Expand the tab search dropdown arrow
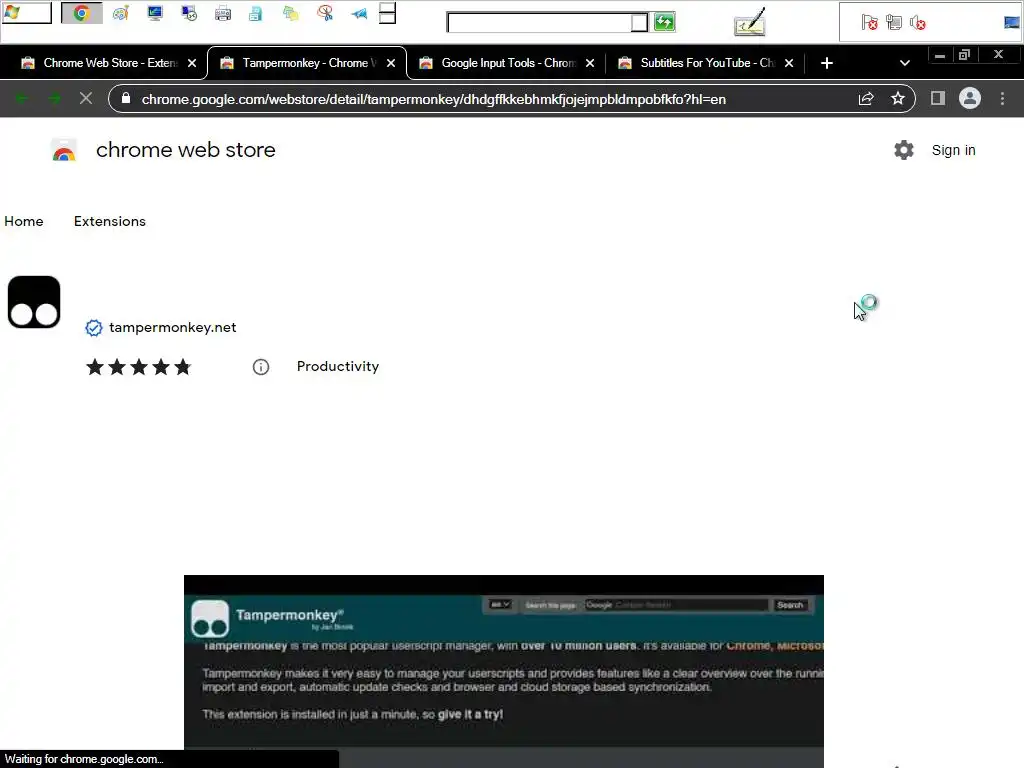 point(904,63)
